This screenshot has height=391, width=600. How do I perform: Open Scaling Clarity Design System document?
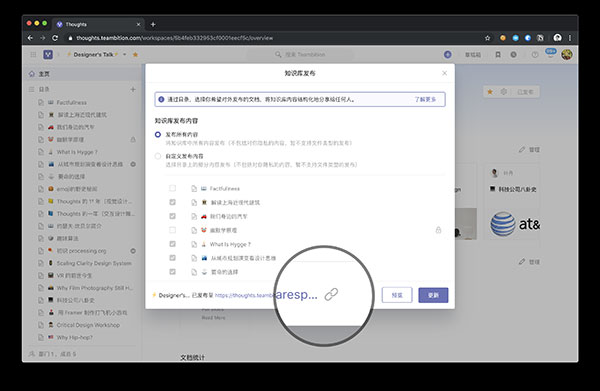pyautogui.click(x=87, y=263)
